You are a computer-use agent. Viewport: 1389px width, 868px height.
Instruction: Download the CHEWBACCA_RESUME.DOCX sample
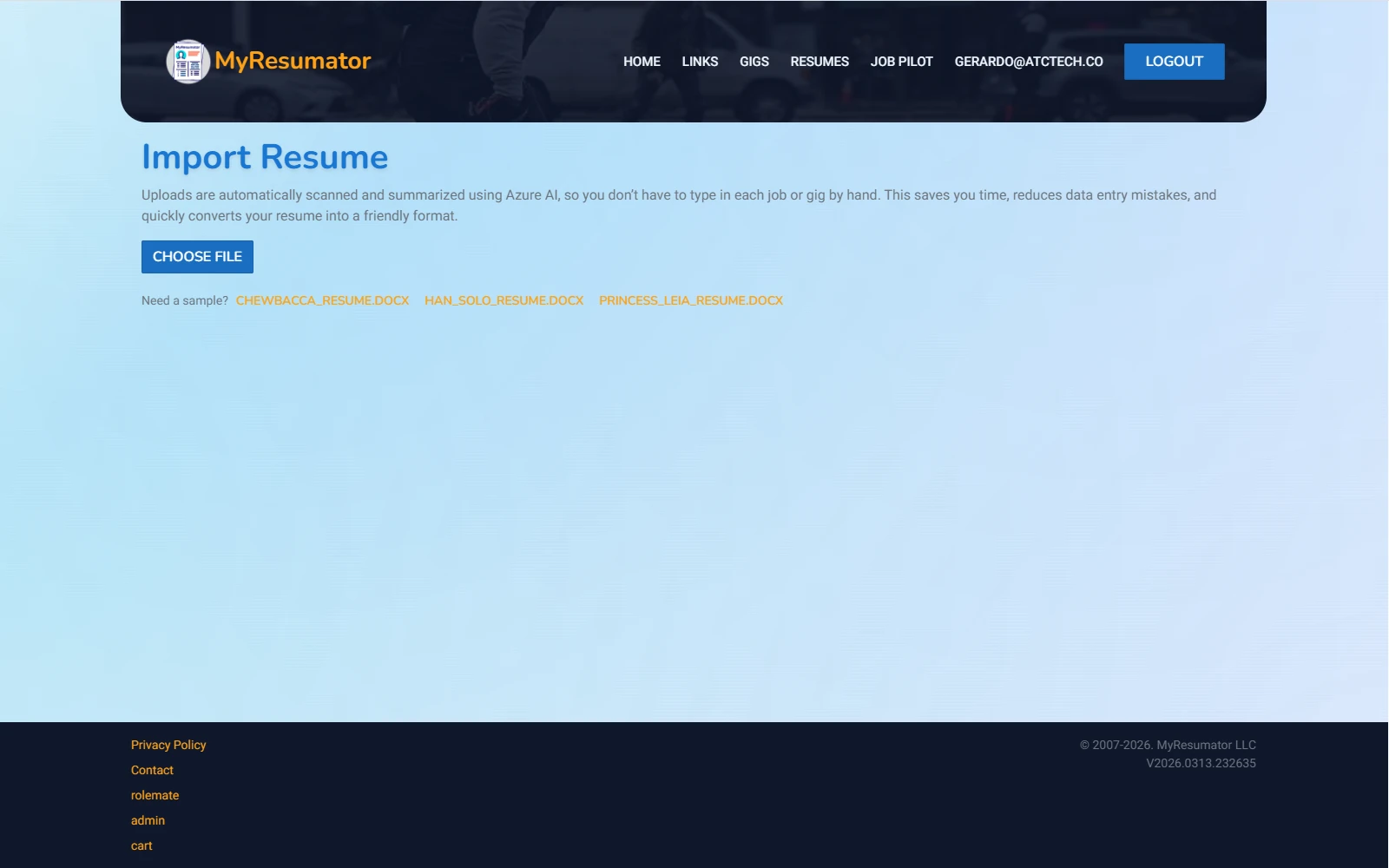click(x=322, y=299)
